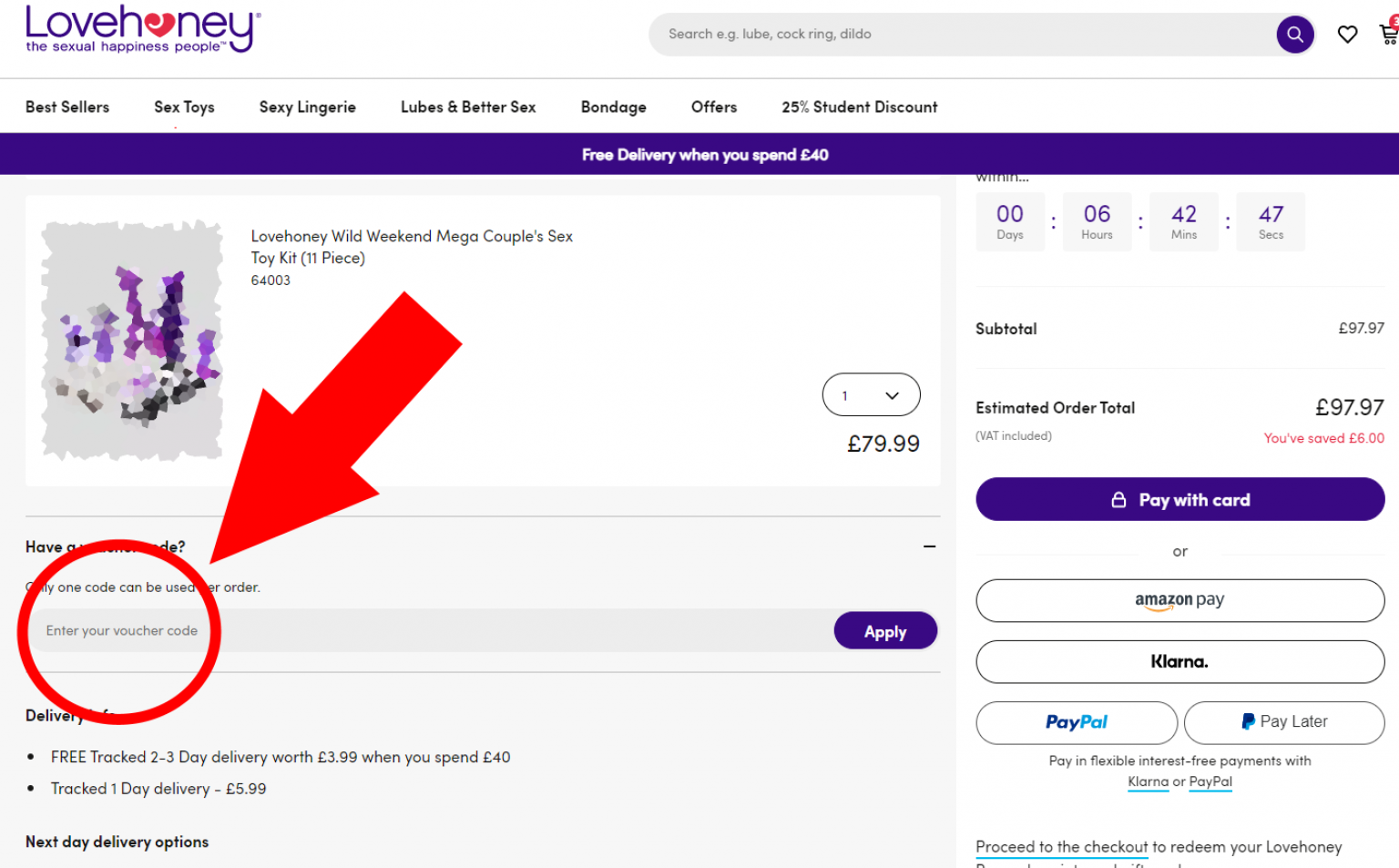
Task: Pay using Amazon Pay
Action: pyautogui.click(x=1179, y=600)
